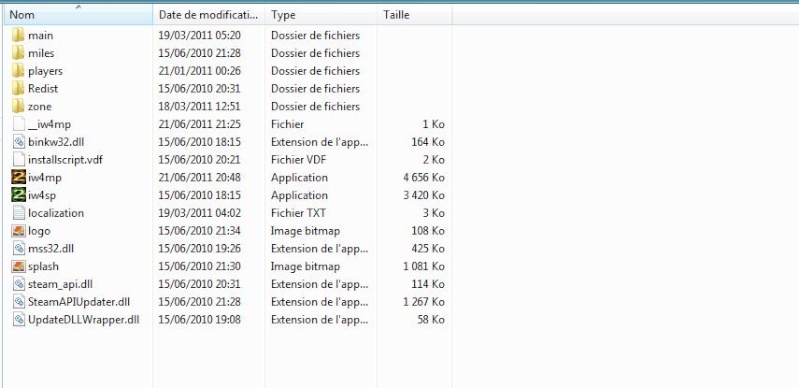Select the application name iw4sp

[x=42, y=195]
